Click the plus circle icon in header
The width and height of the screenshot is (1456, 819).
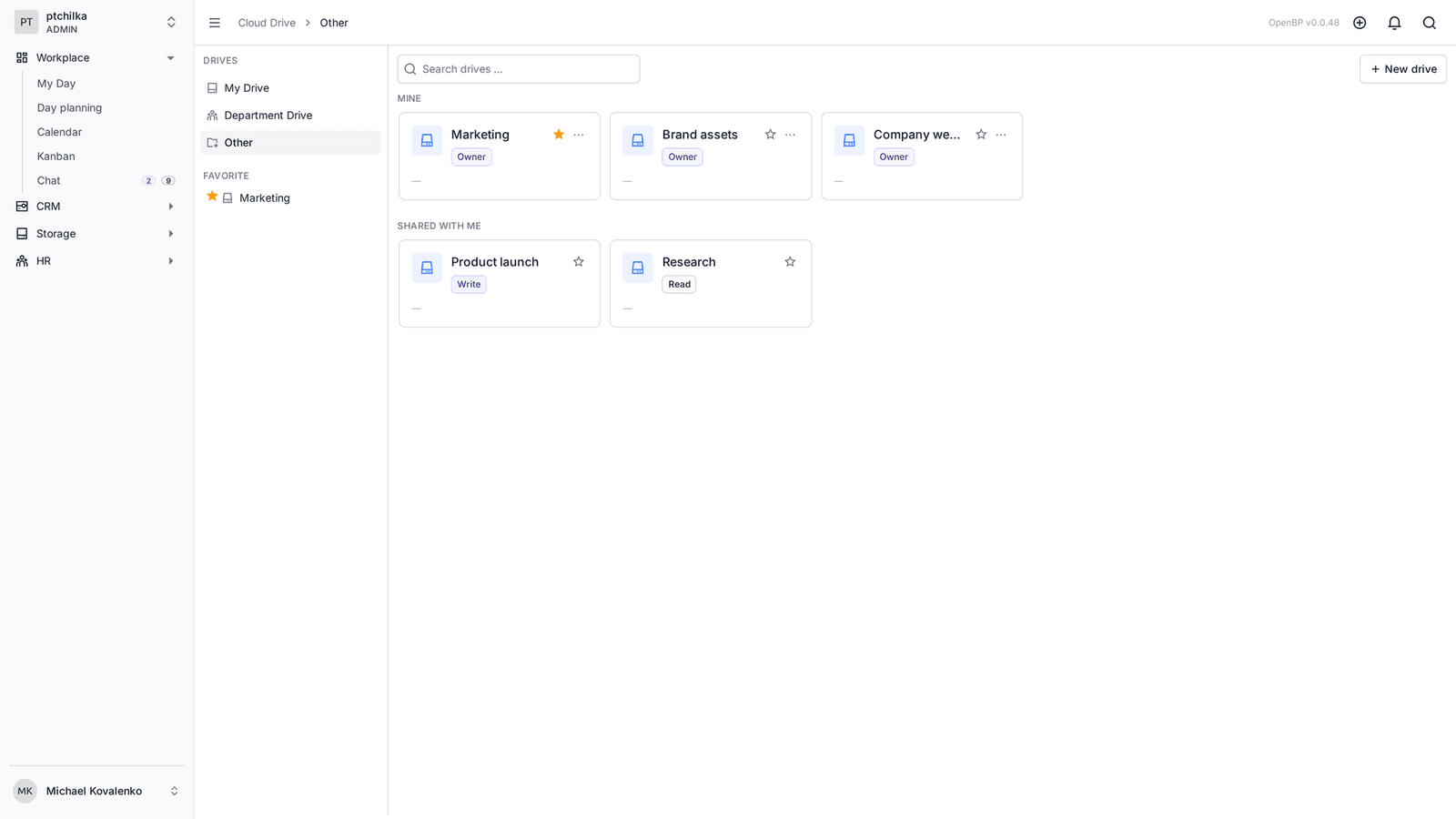pos(1360,23)
